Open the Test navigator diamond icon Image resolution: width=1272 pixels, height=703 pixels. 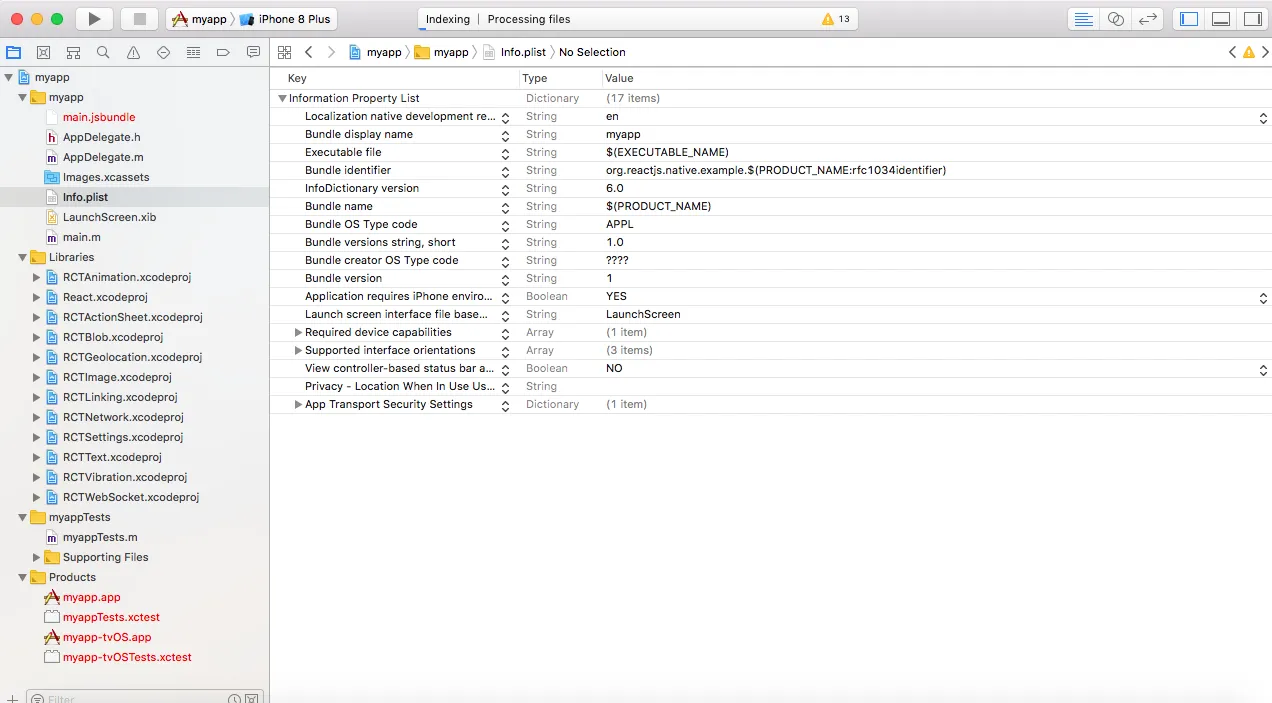pos(163,52)
